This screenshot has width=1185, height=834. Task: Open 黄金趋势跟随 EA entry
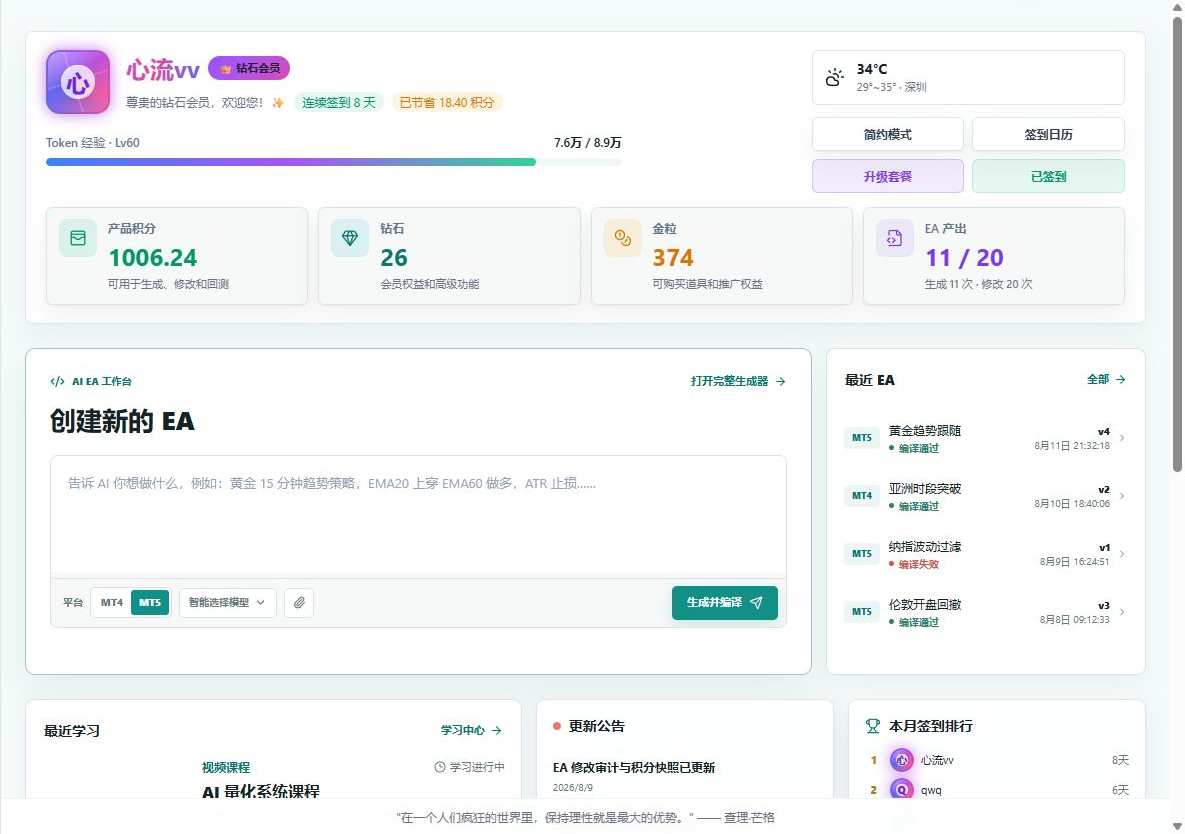coord(985,438)
